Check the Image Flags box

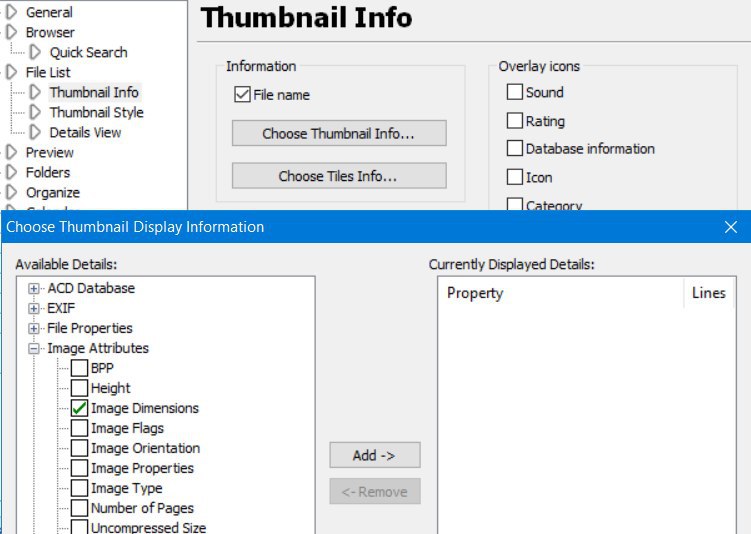click(80, 428)
